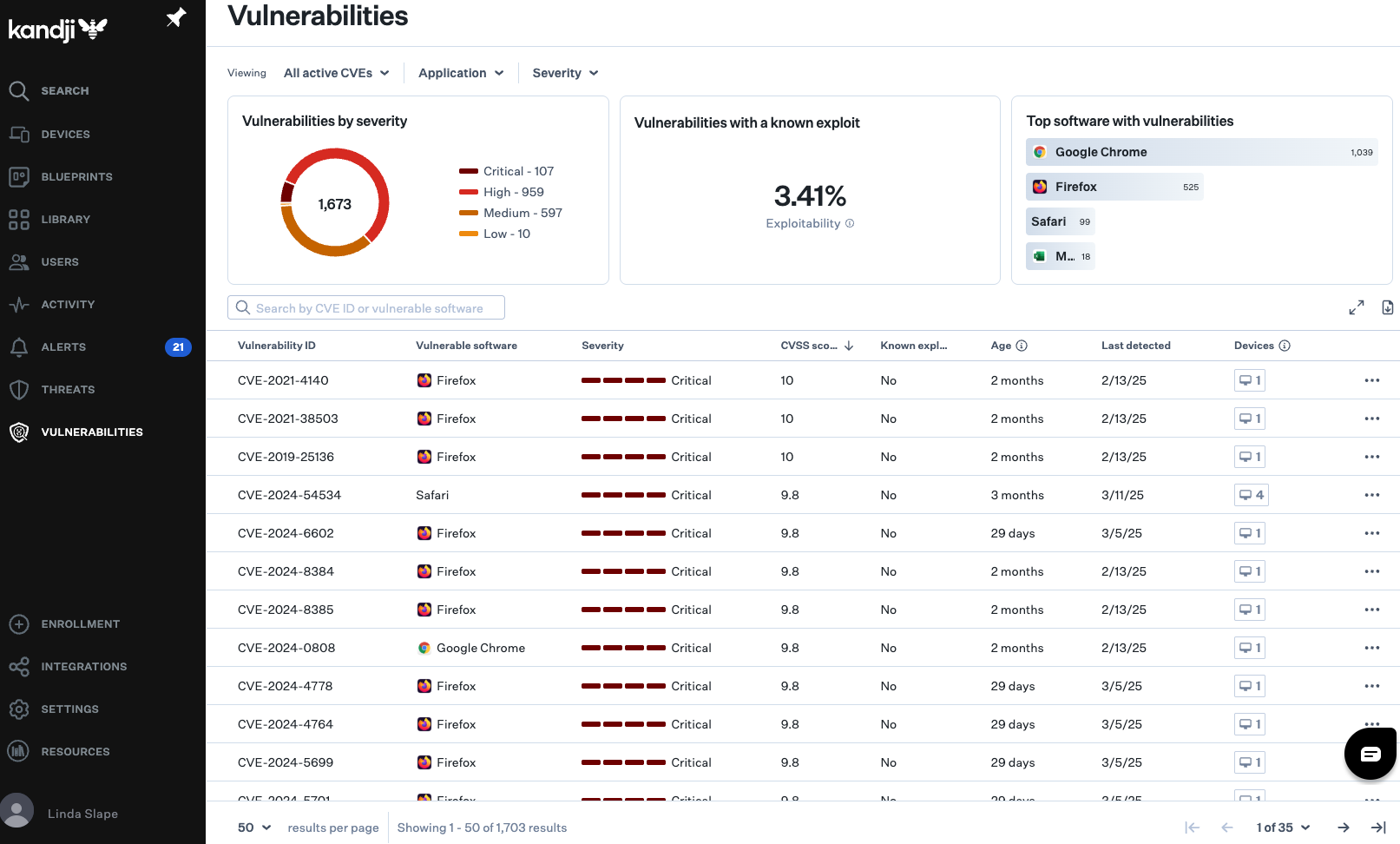
Task: Open more options for CVE-2019-25136
Action: (1371, 457)
